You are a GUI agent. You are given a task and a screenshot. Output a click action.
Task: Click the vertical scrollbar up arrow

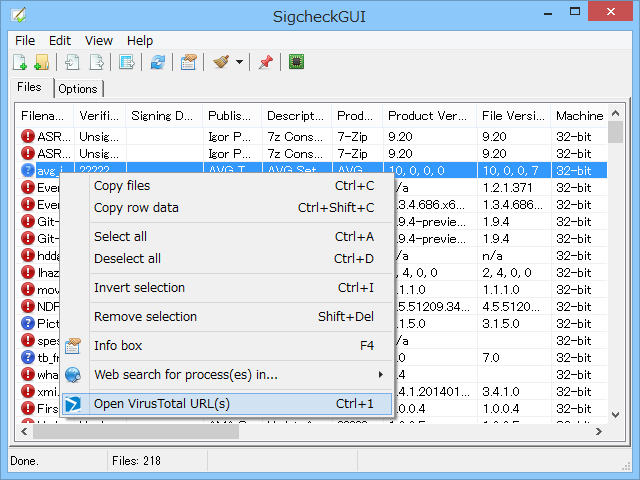click(x=616, y=113)
